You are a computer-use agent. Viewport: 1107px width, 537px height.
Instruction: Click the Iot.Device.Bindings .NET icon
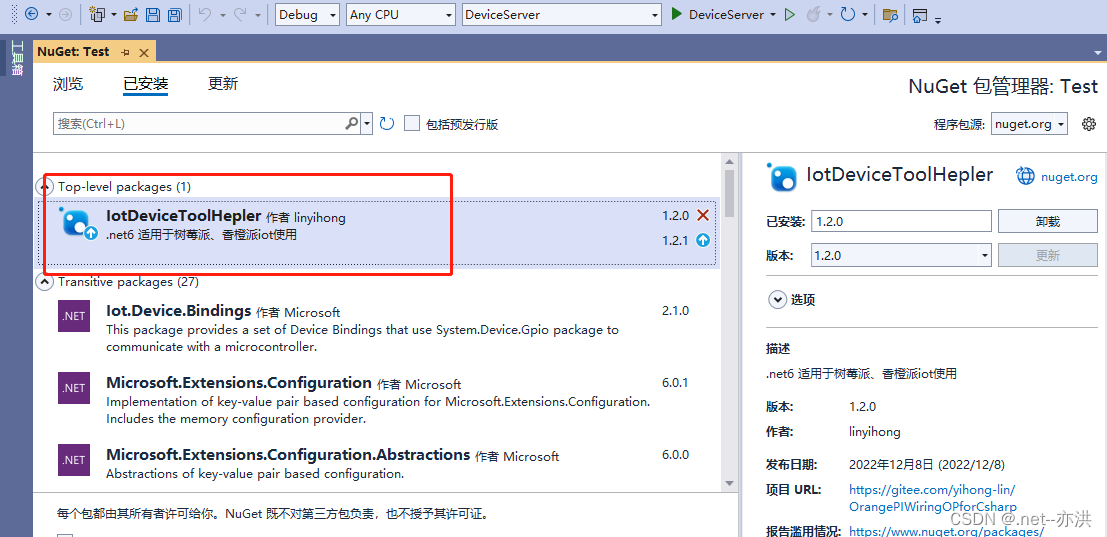(74, 316)
